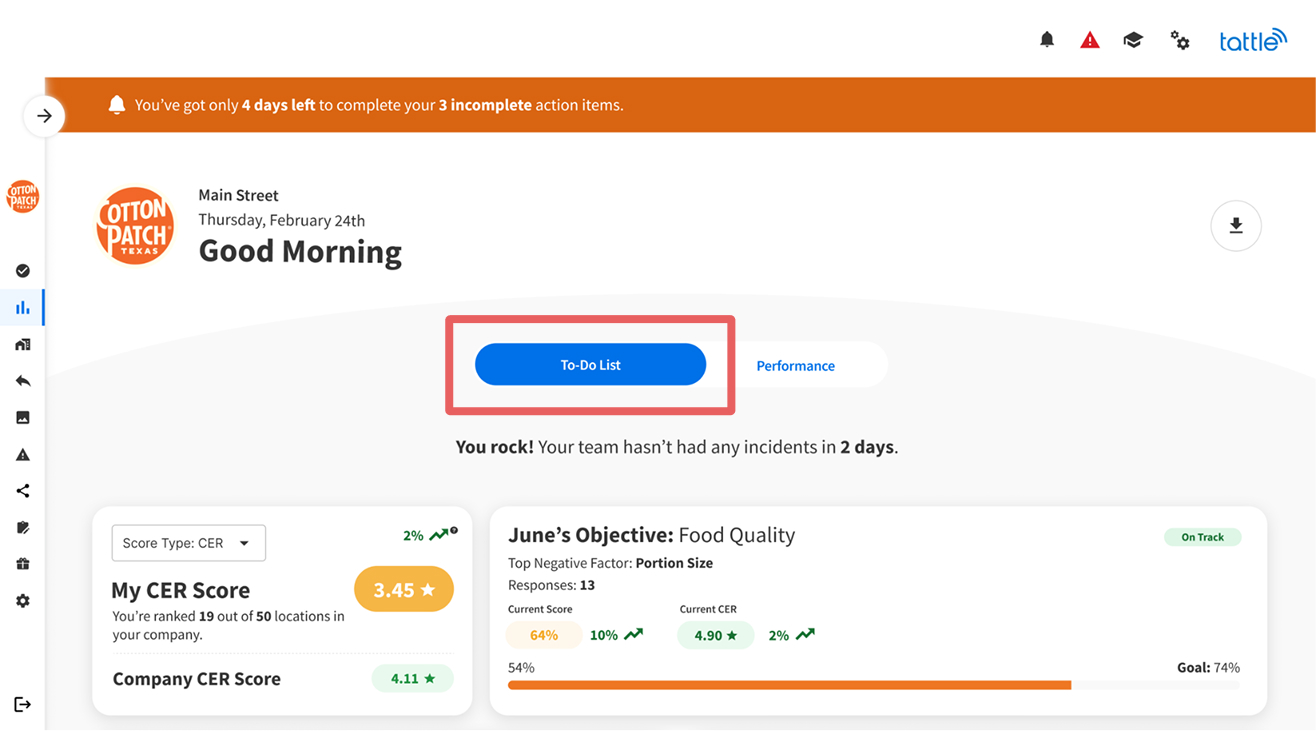Click the logout icon in sidebar
Screen dimensions: 1316x731
tap(22, 704)
